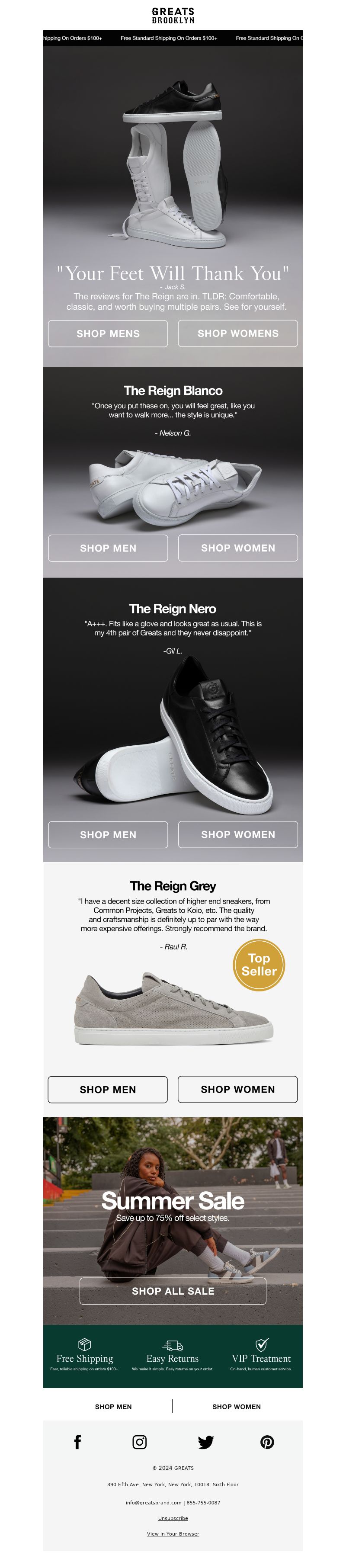The image size is (346, 1568).
Task: Click the Free Shipping box icon
Action: point(85,1344)
